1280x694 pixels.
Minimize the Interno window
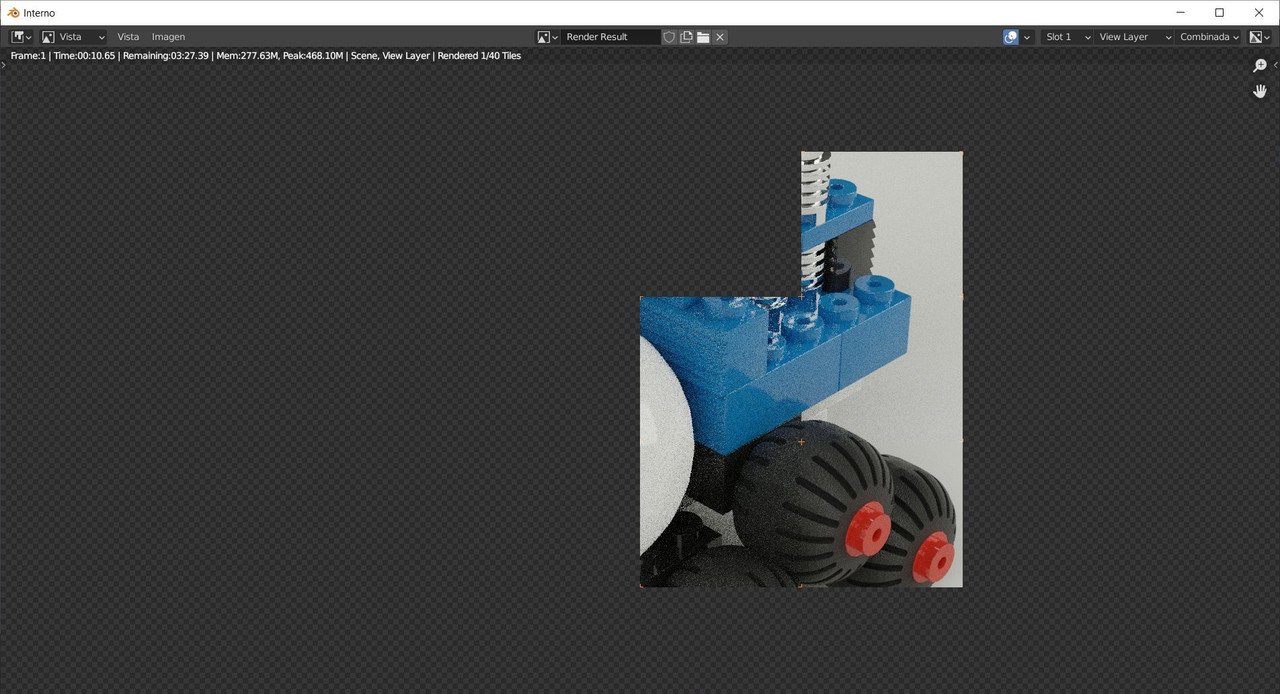pyautogui.click(x=1181, y=13)
